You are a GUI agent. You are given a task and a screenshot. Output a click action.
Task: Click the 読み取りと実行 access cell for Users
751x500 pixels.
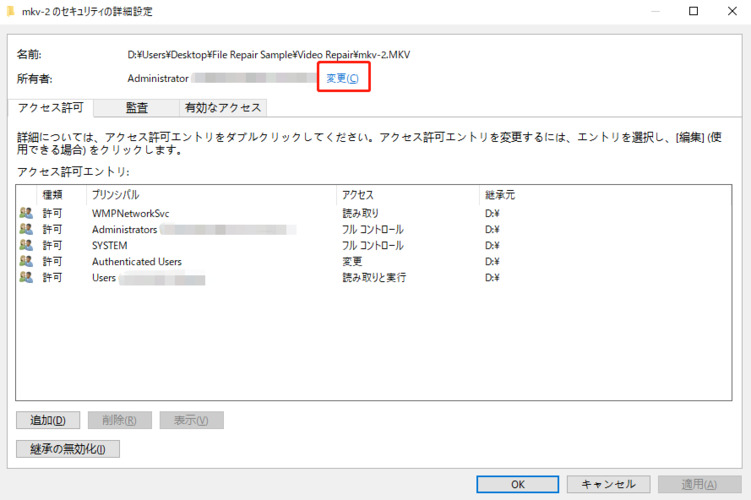tap(374, 278)
